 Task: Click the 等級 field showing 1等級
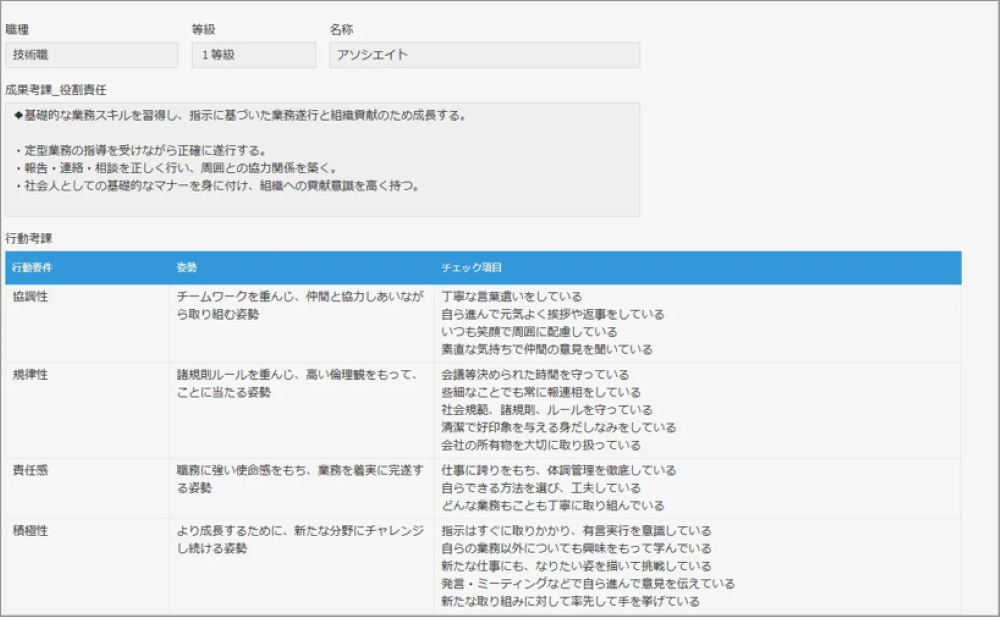(253, 55)
